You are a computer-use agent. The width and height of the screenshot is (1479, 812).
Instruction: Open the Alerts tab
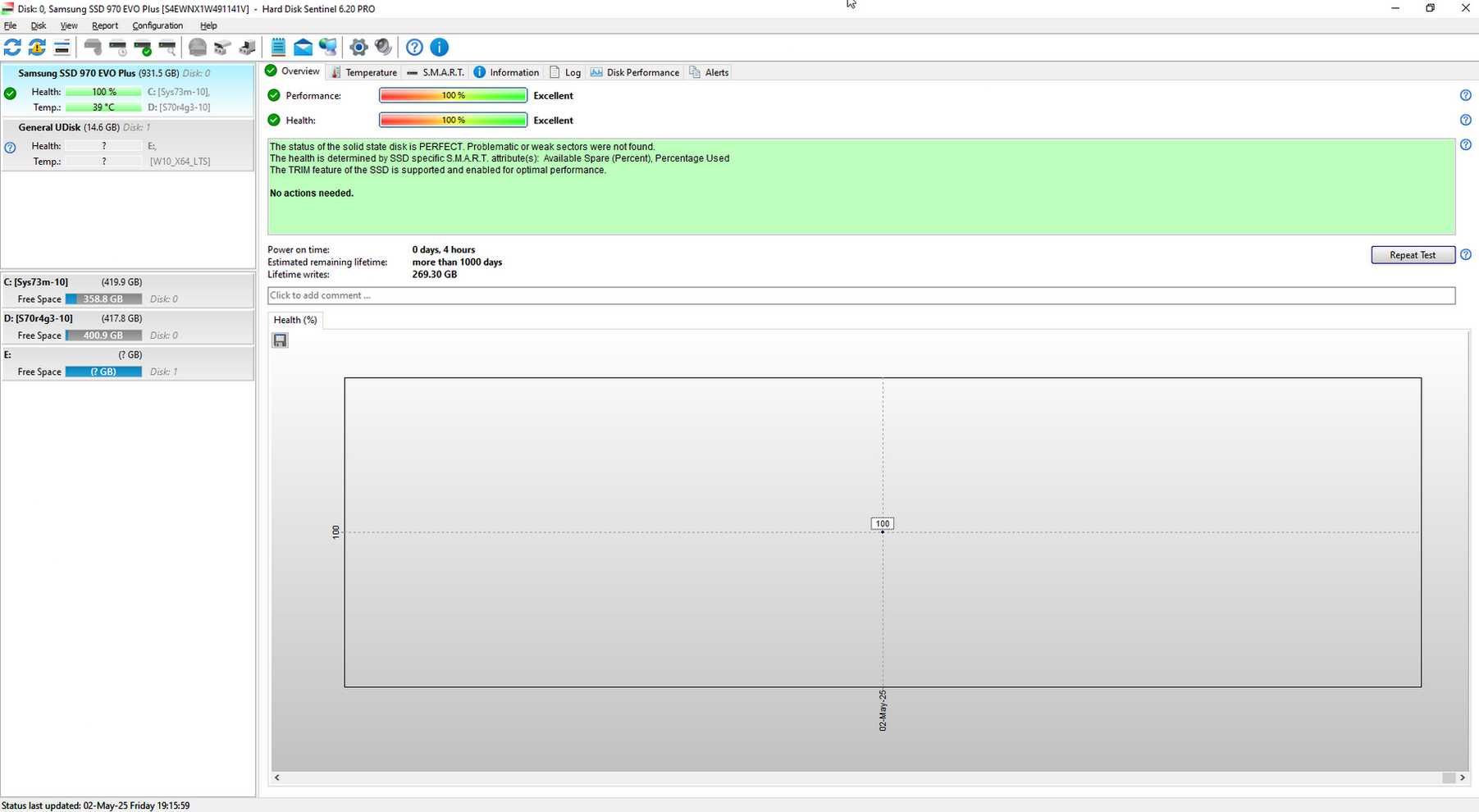tap(709, 72)
